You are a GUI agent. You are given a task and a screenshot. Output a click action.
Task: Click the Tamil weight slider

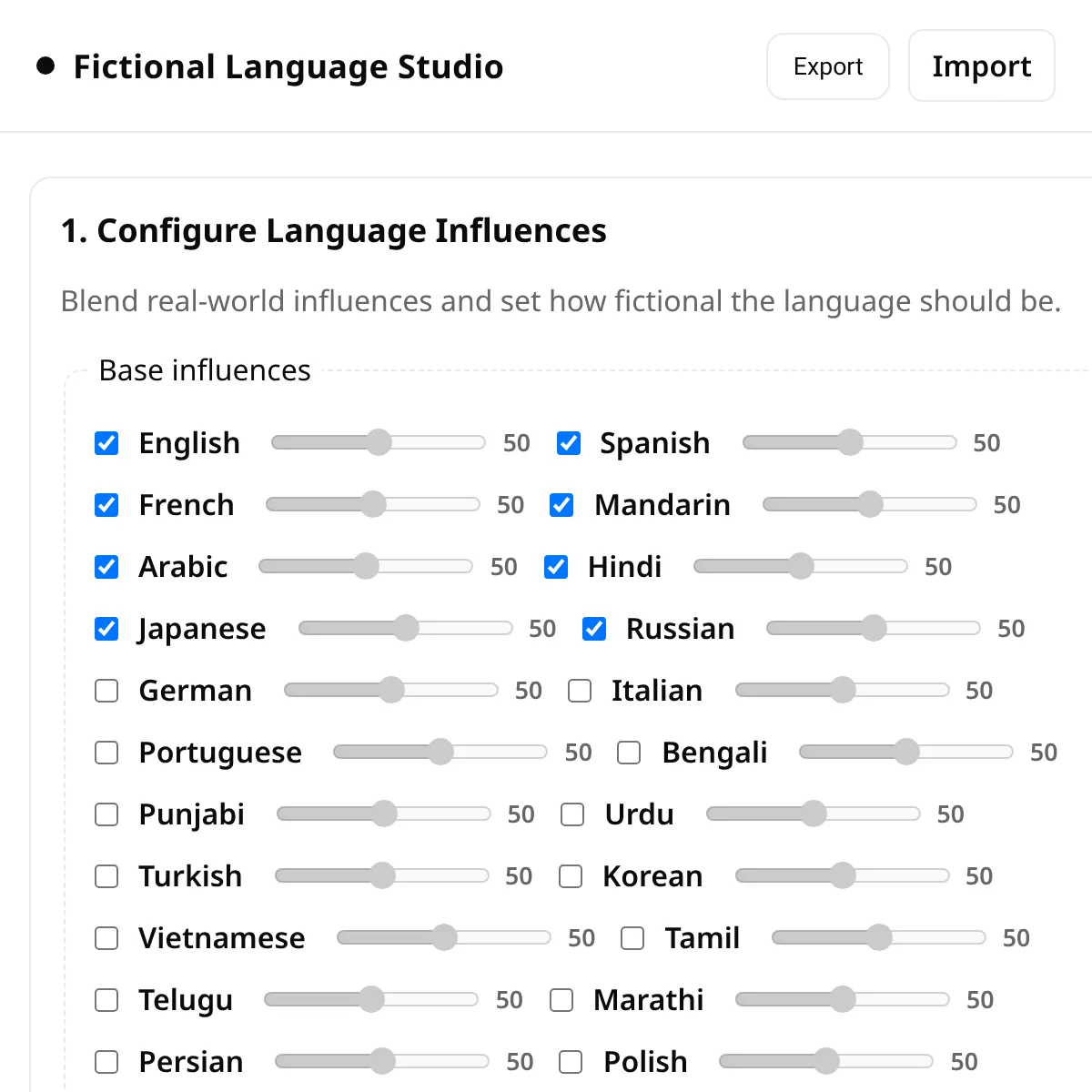(879, 937)
